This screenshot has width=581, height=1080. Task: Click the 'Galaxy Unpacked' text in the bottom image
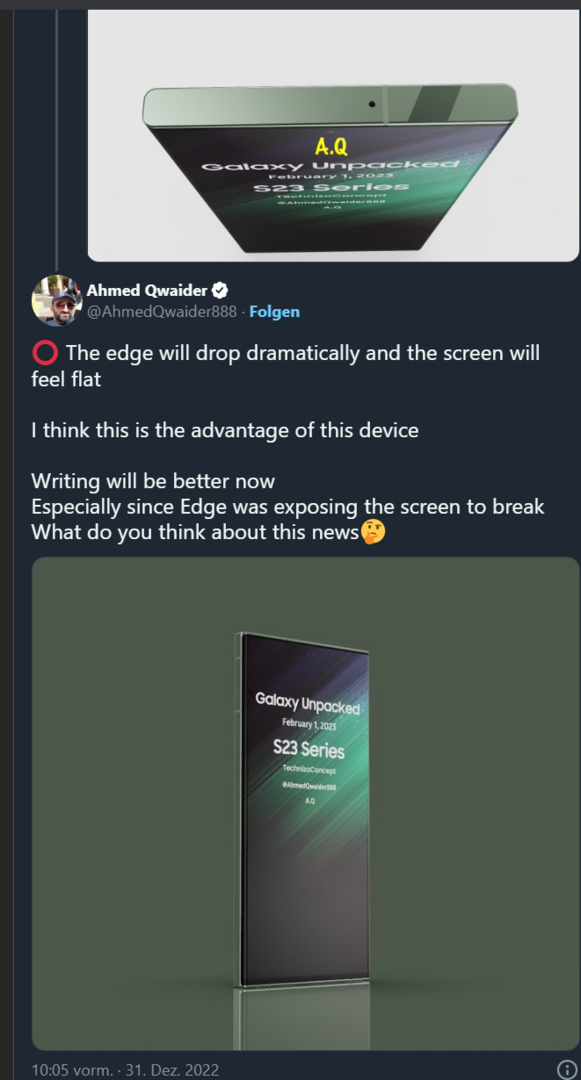[308, 705]
